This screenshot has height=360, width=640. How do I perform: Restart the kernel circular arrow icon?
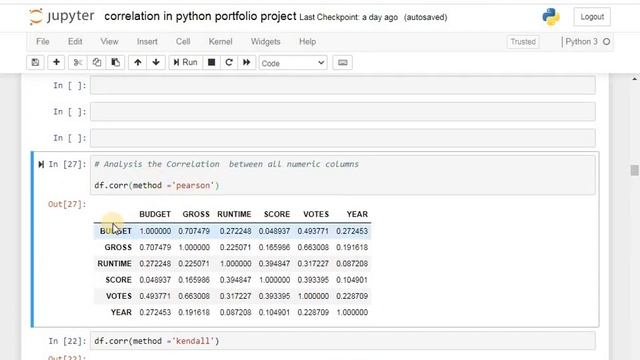(x=229, y=62)
